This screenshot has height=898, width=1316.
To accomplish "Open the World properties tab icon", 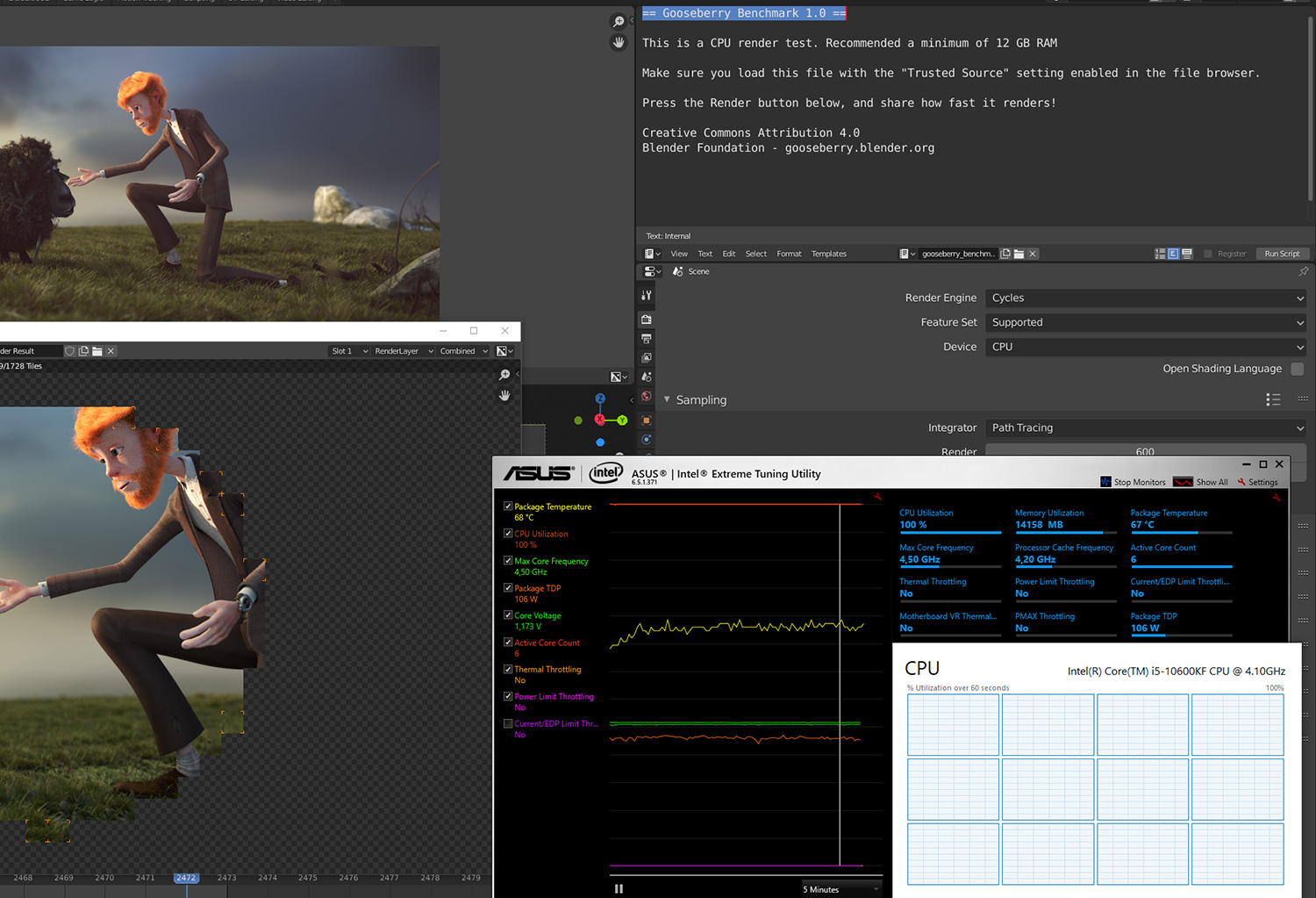I will (x=647, y=396).
